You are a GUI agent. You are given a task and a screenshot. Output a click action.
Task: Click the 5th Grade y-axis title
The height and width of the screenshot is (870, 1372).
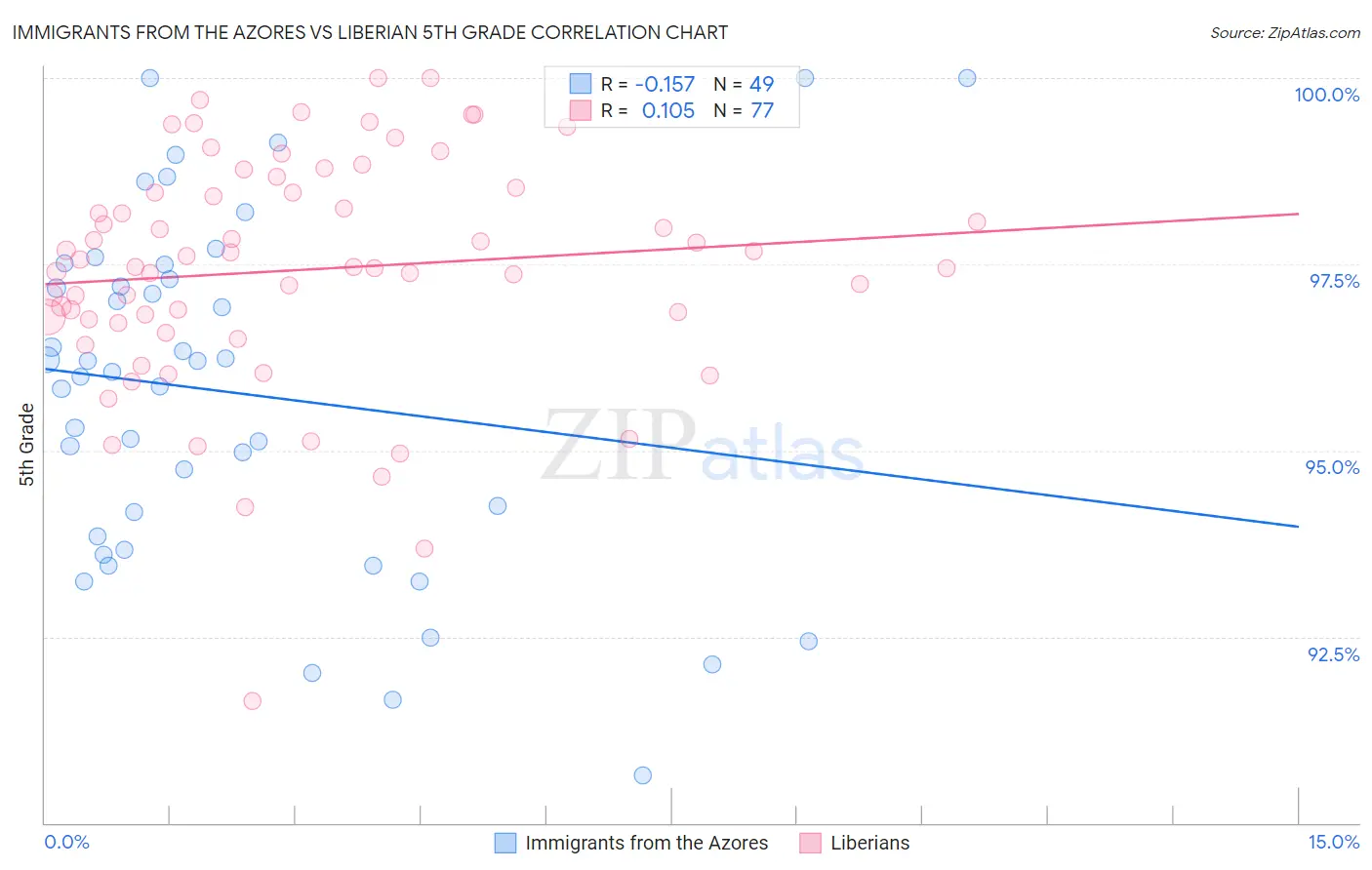point(26,445)
